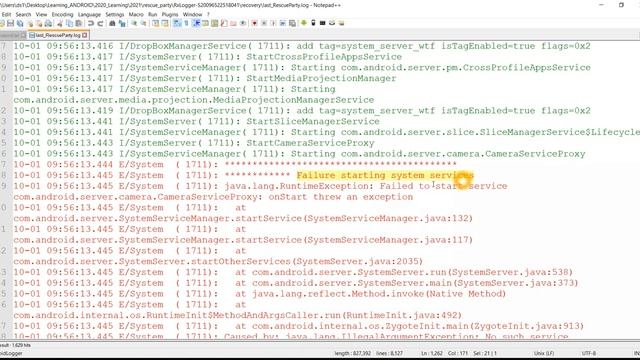Viewport: 640px width, 360px height.
Task: Open the Window menu
Action: coord(192,14)
